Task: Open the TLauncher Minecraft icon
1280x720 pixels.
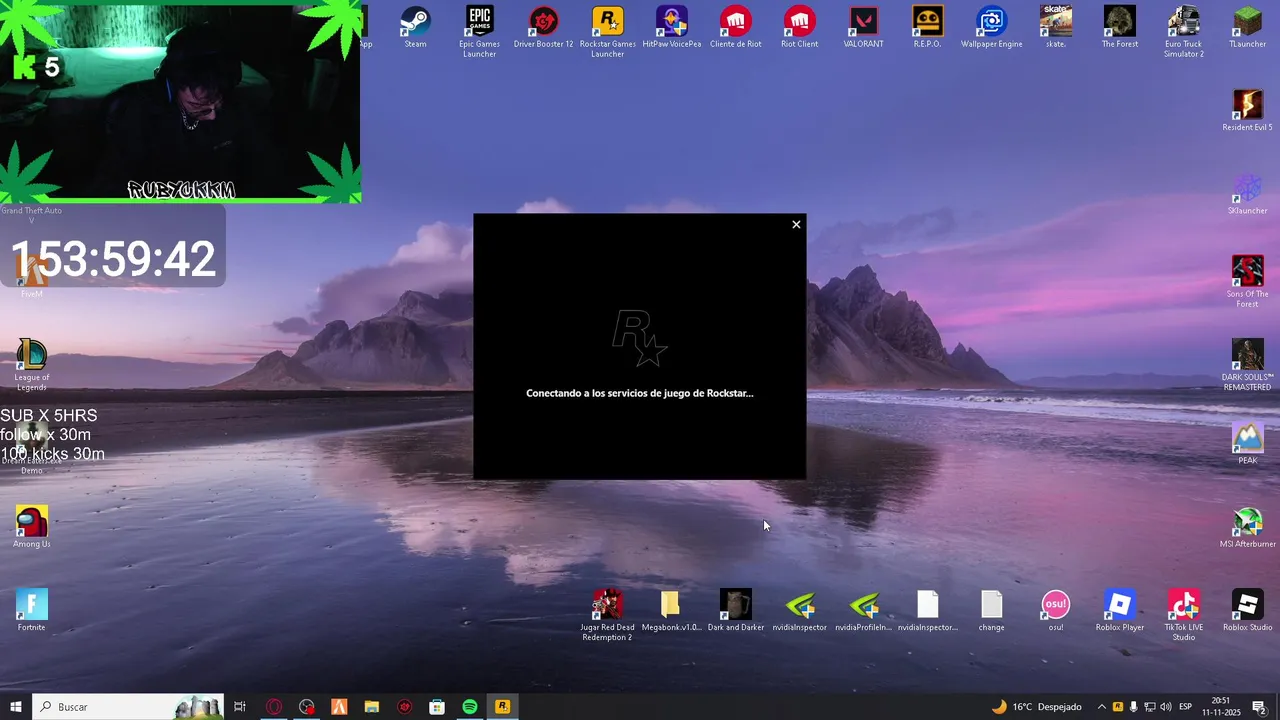Action: coord(1247,27)
